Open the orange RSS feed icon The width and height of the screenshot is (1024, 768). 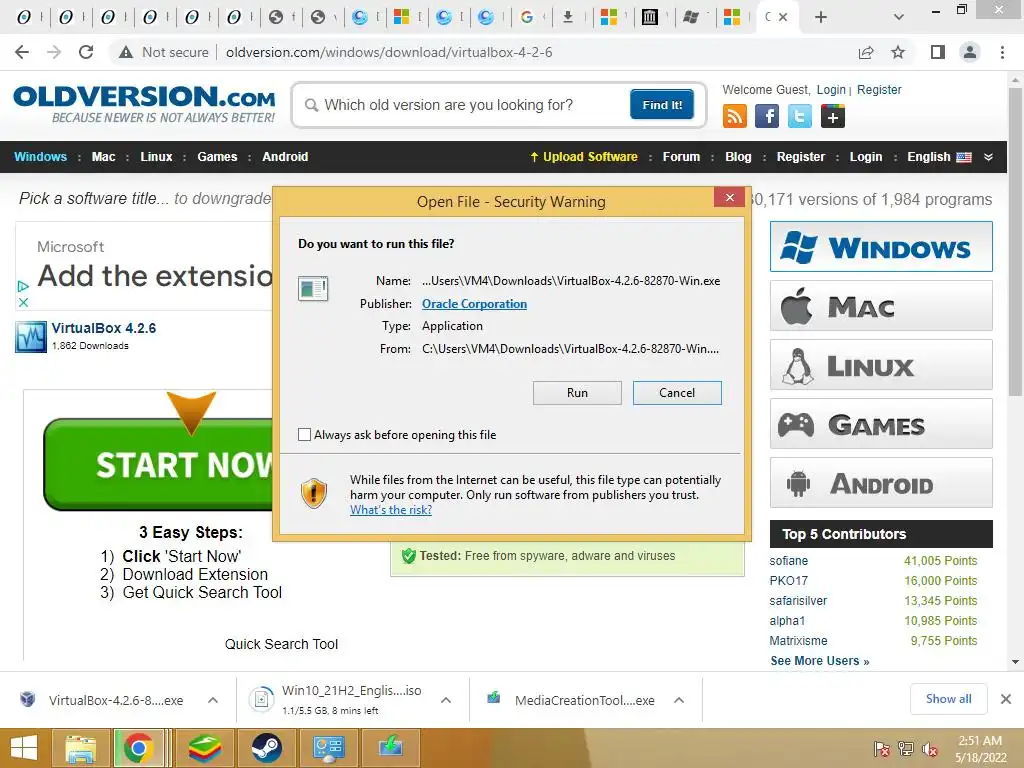tap(735, 116)
